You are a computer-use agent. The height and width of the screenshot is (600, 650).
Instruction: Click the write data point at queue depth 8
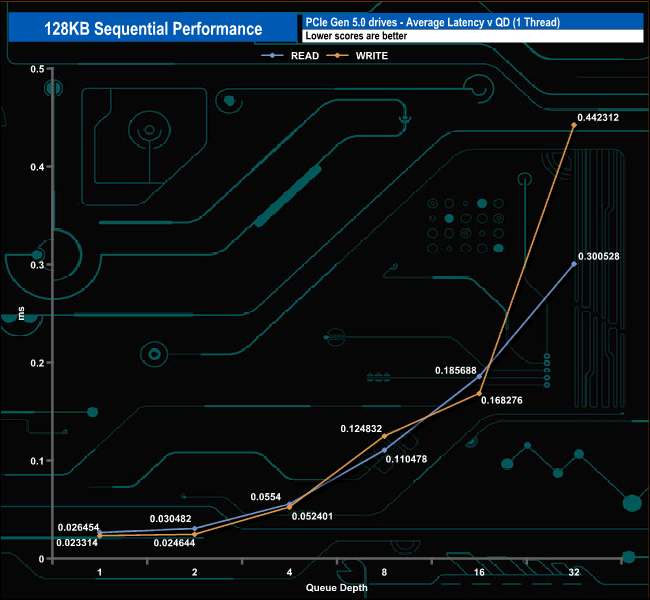point(384,436)
